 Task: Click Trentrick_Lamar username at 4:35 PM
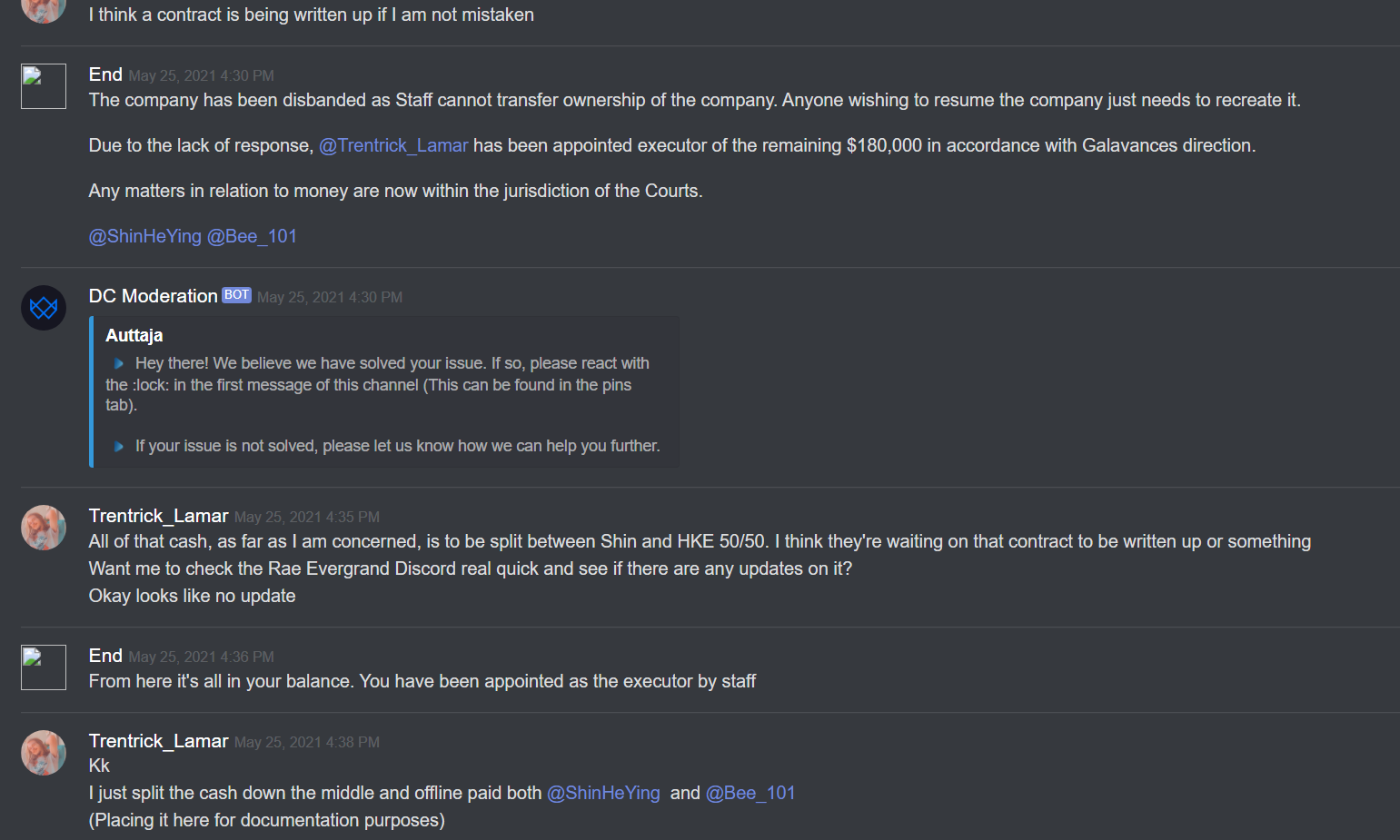[x=159, y=516]
